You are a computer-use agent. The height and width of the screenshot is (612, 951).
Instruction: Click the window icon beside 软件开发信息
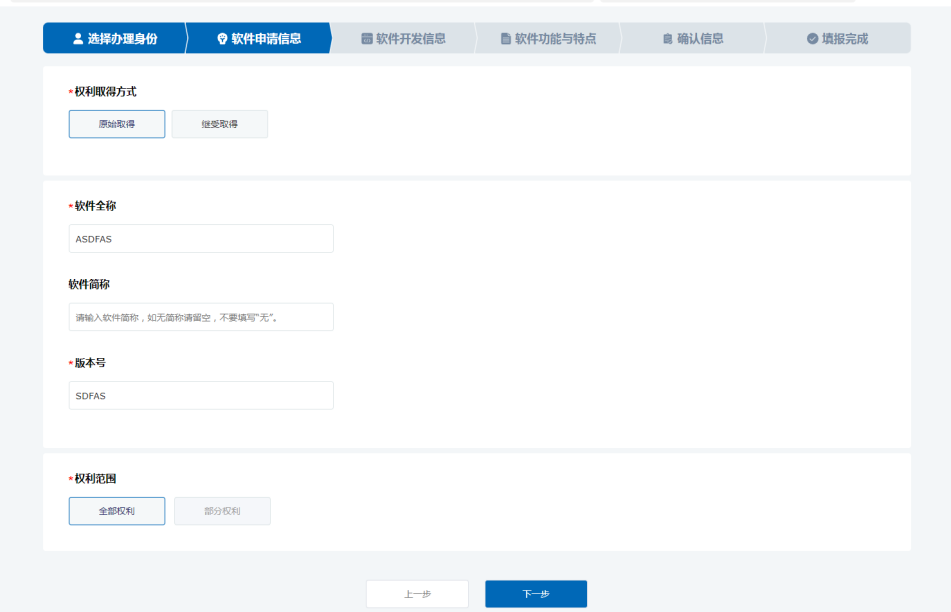point(367,39)
